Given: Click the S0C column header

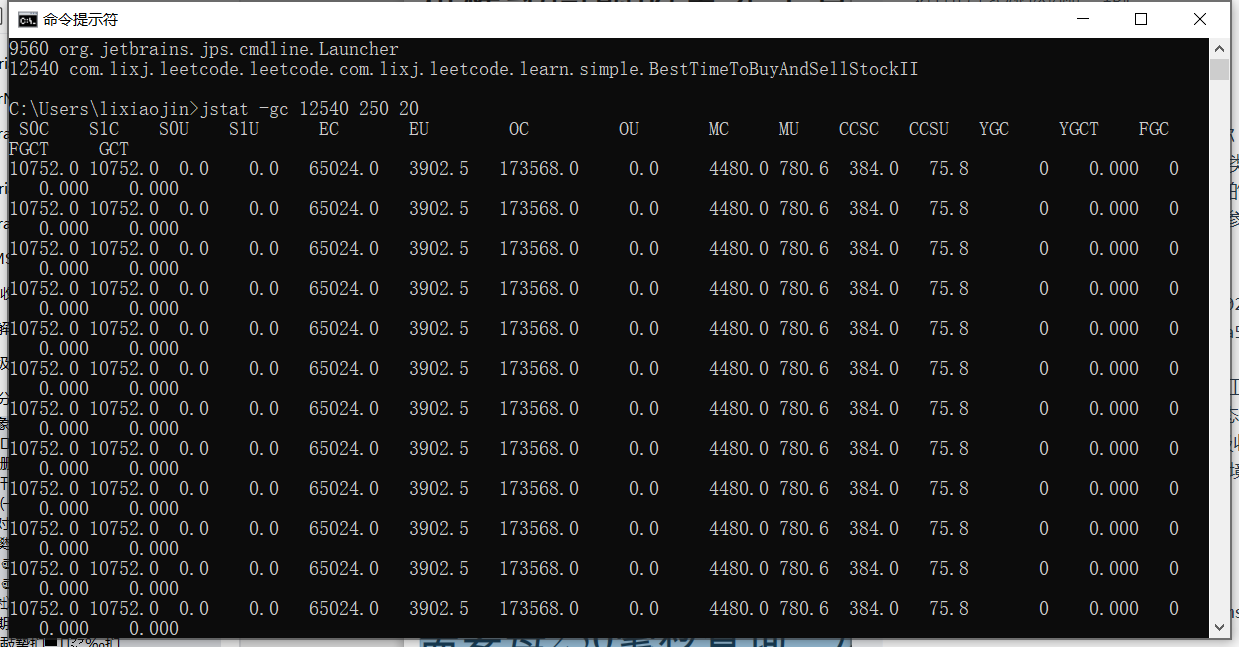Looking at the screenshot, I should tap(34, 129).
